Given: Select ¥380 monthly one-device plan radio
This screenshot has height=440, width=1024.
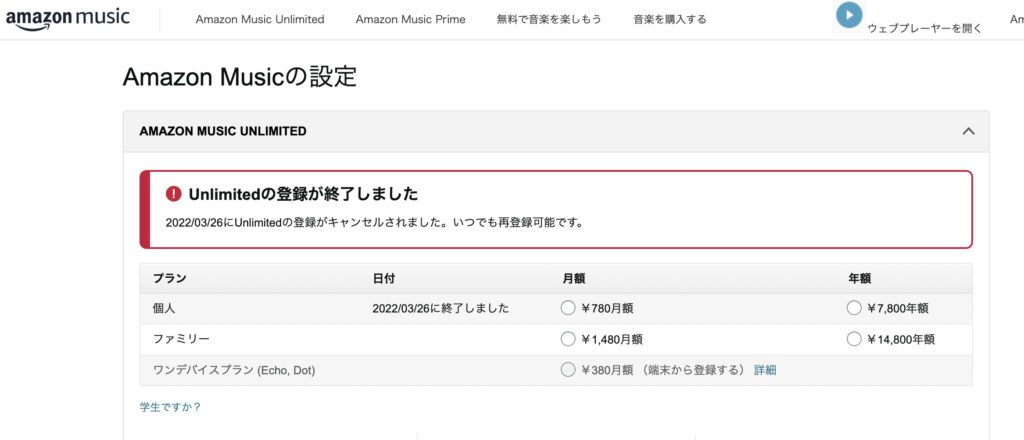Looking at the screenshot, I should [569, 370].
